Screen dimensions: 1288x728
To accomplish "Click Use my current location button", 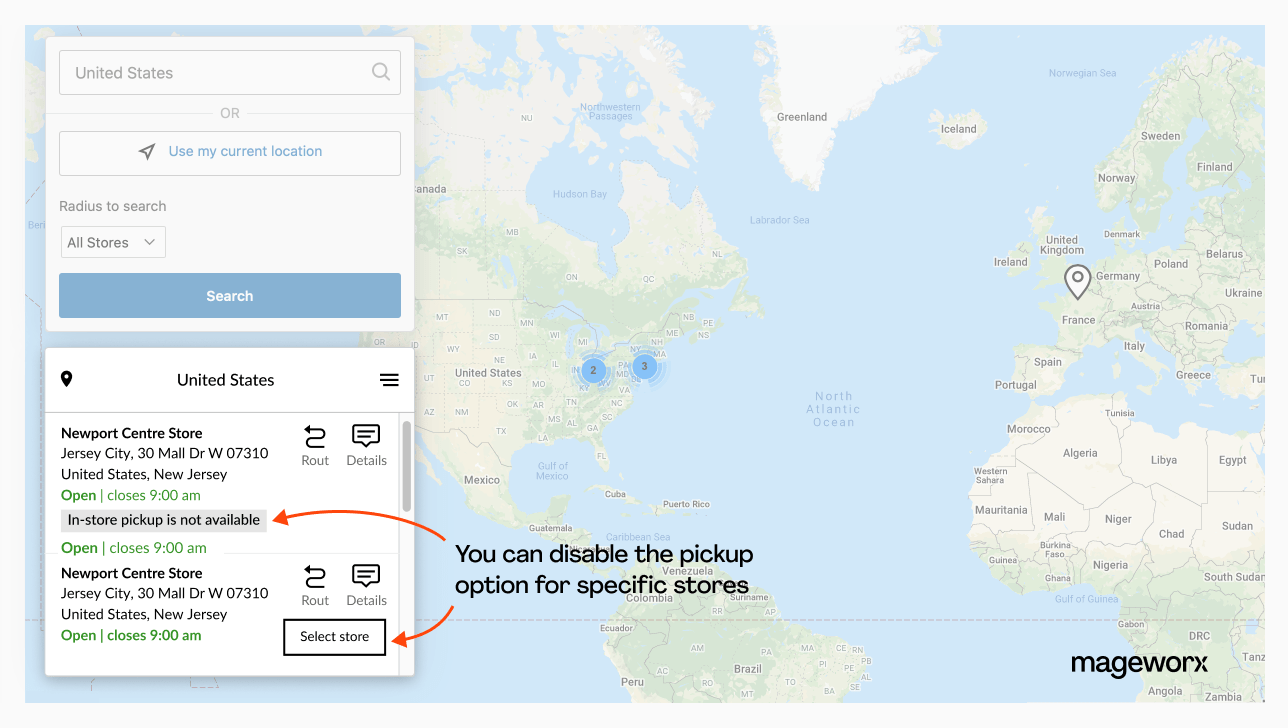I will 230,153.
